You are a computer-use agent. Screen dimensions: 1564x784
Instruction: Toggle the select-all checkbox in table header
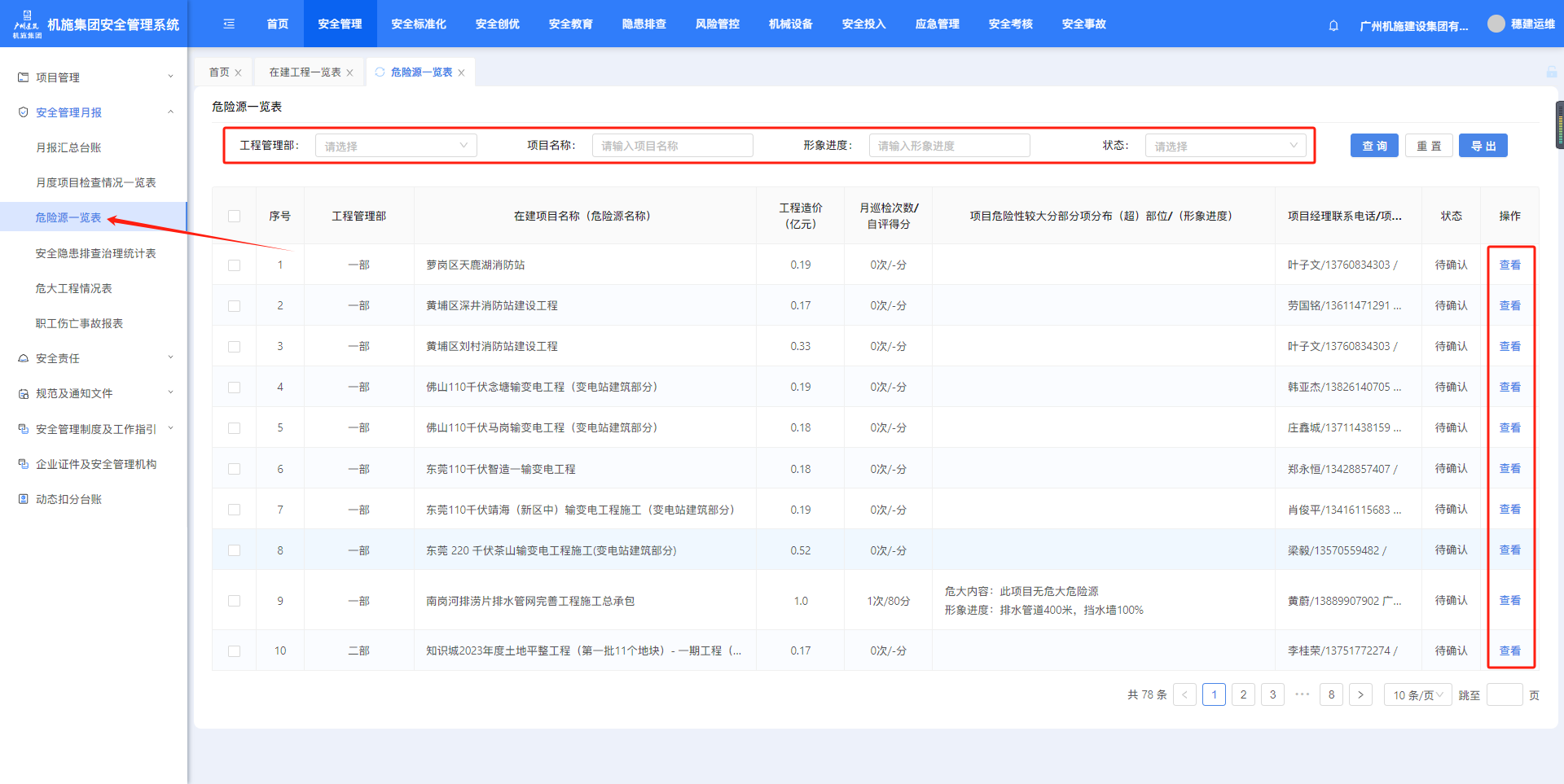pyautogui.click(x=235, y=216)
